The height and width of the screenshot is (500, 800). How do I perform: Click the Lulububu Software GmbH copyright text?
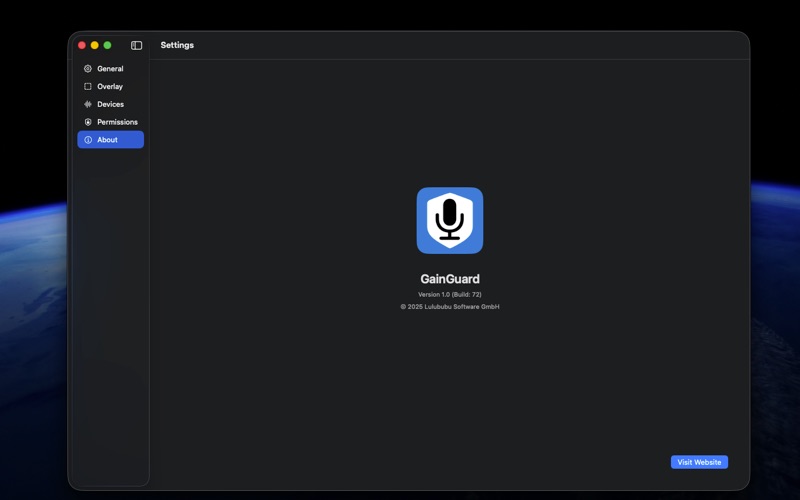449,307
